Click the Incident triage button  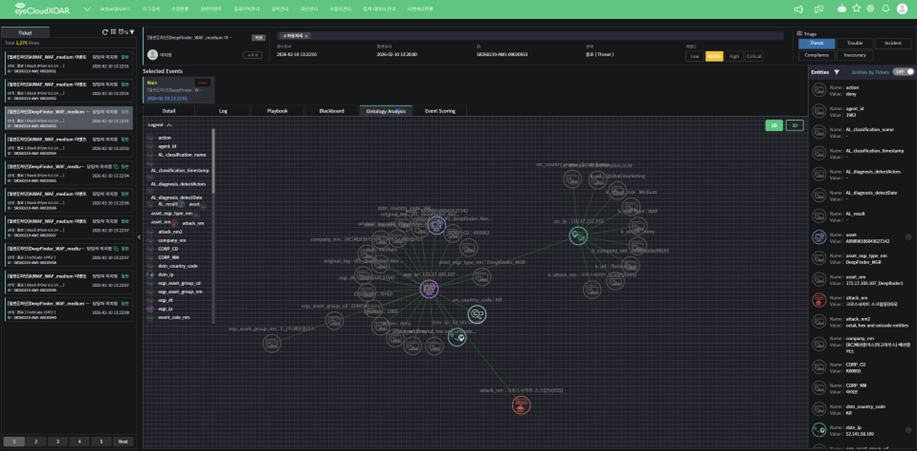893,43
